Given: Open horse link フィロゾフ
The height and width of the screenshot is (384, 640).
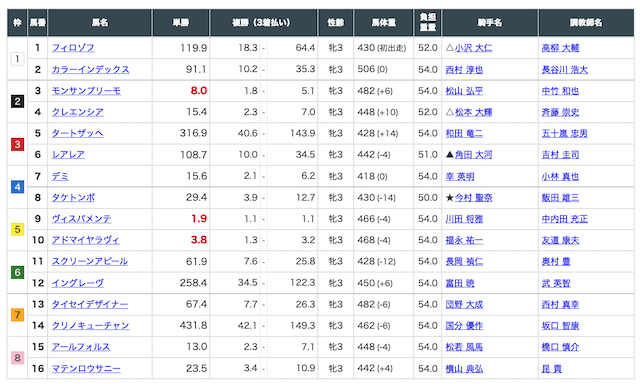Looking at the screenshot, I should (x=73, y=48).
